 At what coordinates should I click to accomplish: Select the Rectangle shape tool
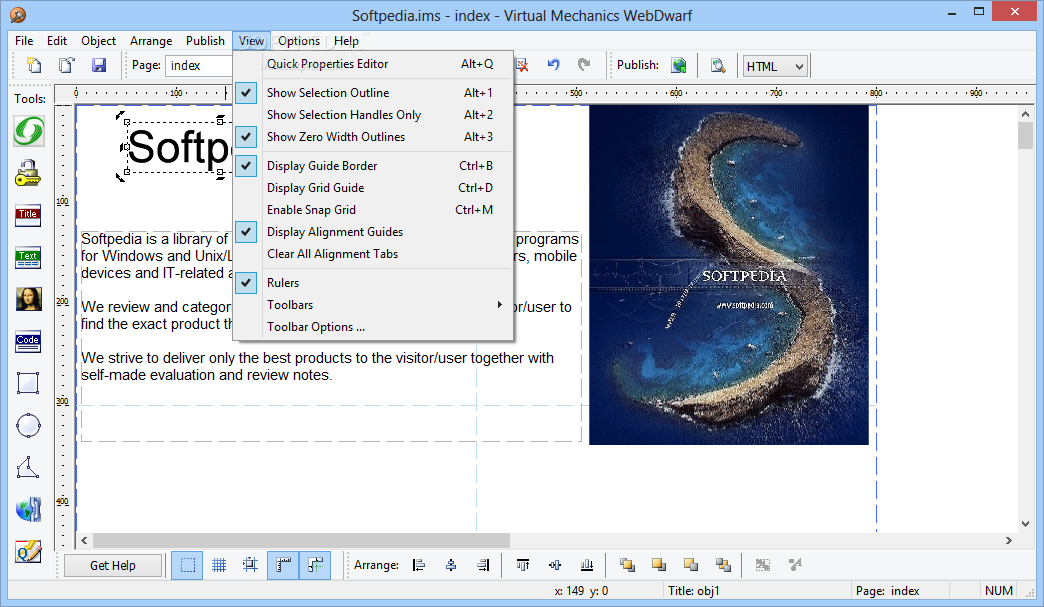(28, 383)
